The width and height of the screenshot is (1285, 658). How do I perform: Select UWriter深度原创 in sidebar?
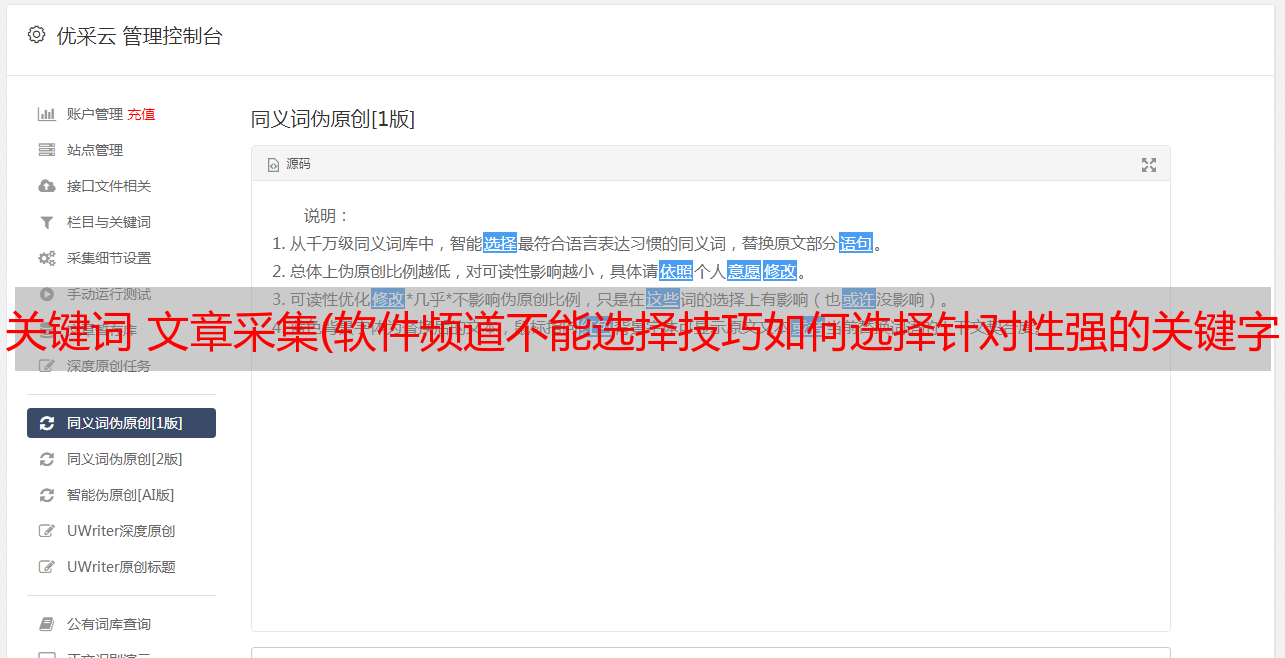(x=121, y=531)
